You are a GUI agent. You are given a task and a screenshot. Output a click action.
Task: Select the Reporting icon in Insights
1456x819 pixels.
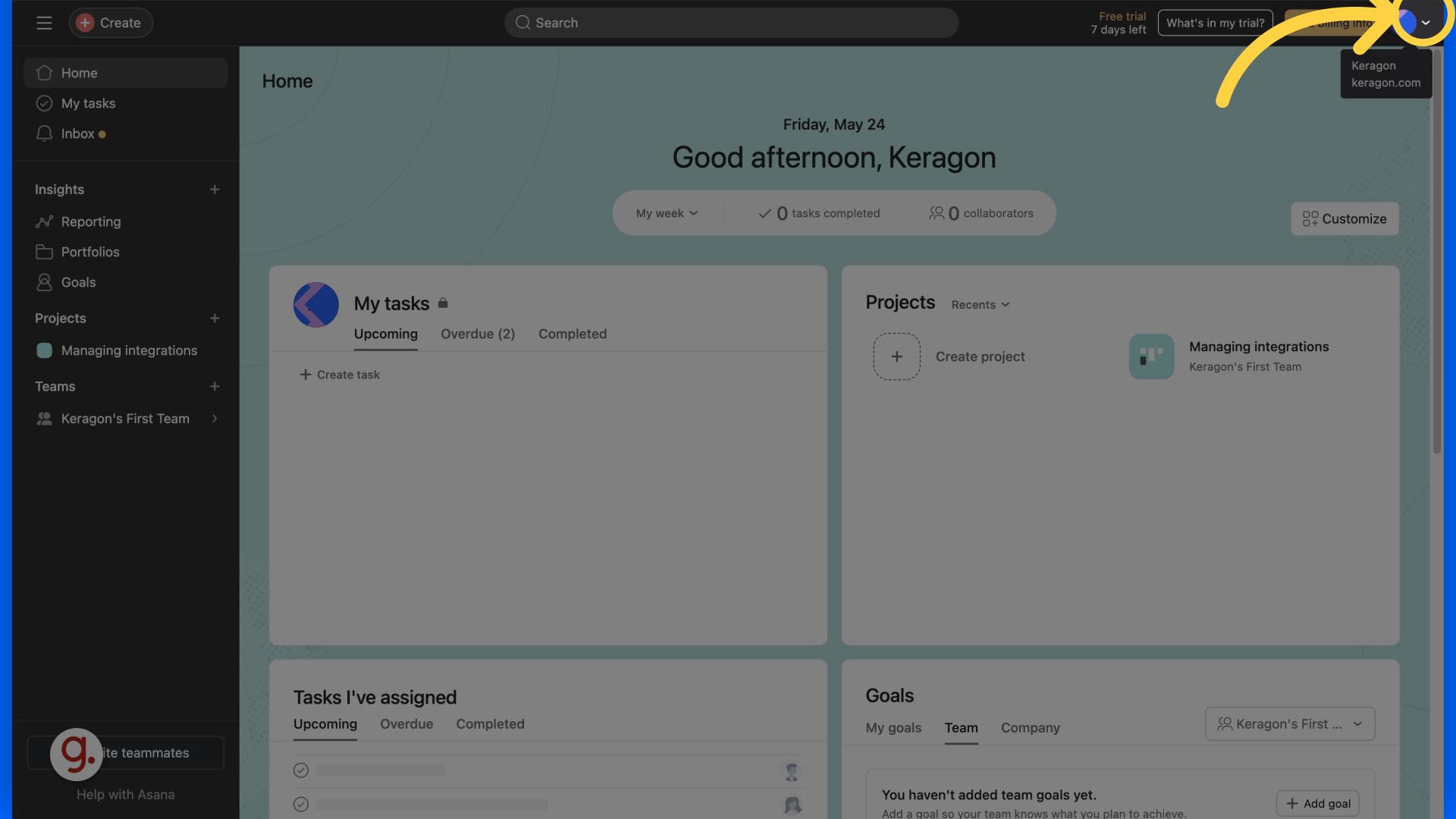(44, 221)
